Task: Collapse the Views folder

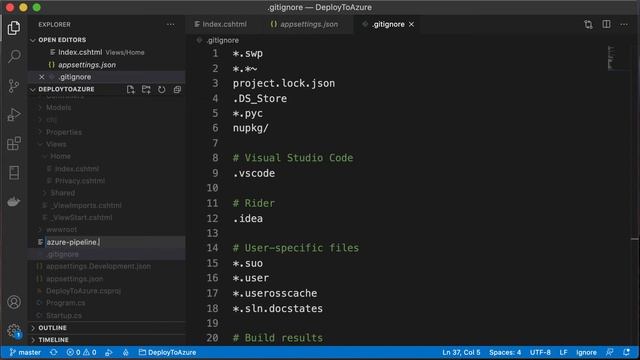Action: (56, 144)
